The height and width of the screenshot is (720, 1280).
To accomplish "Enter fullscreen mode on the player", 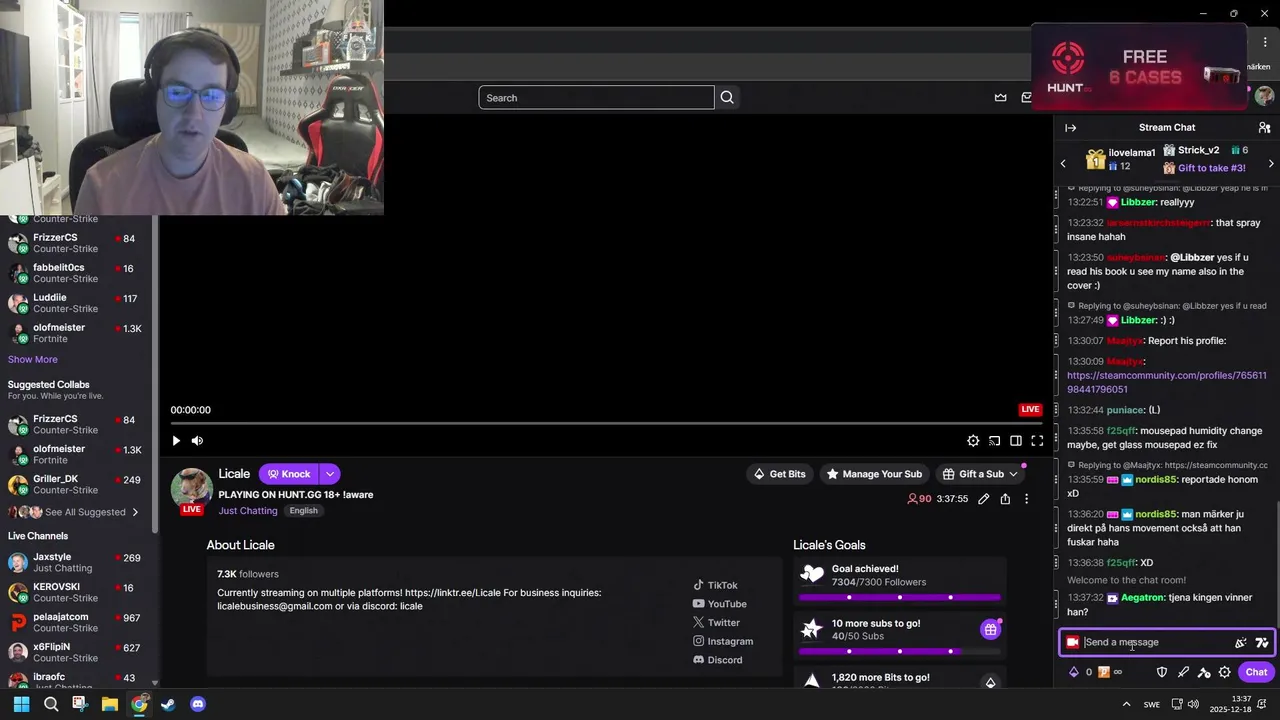I will 1037,441.
